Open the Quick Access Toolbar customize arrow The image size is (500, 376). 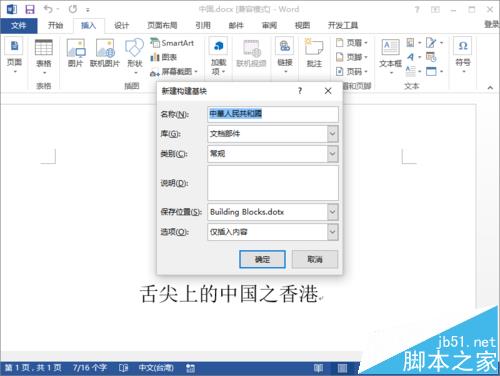(88, 10)
